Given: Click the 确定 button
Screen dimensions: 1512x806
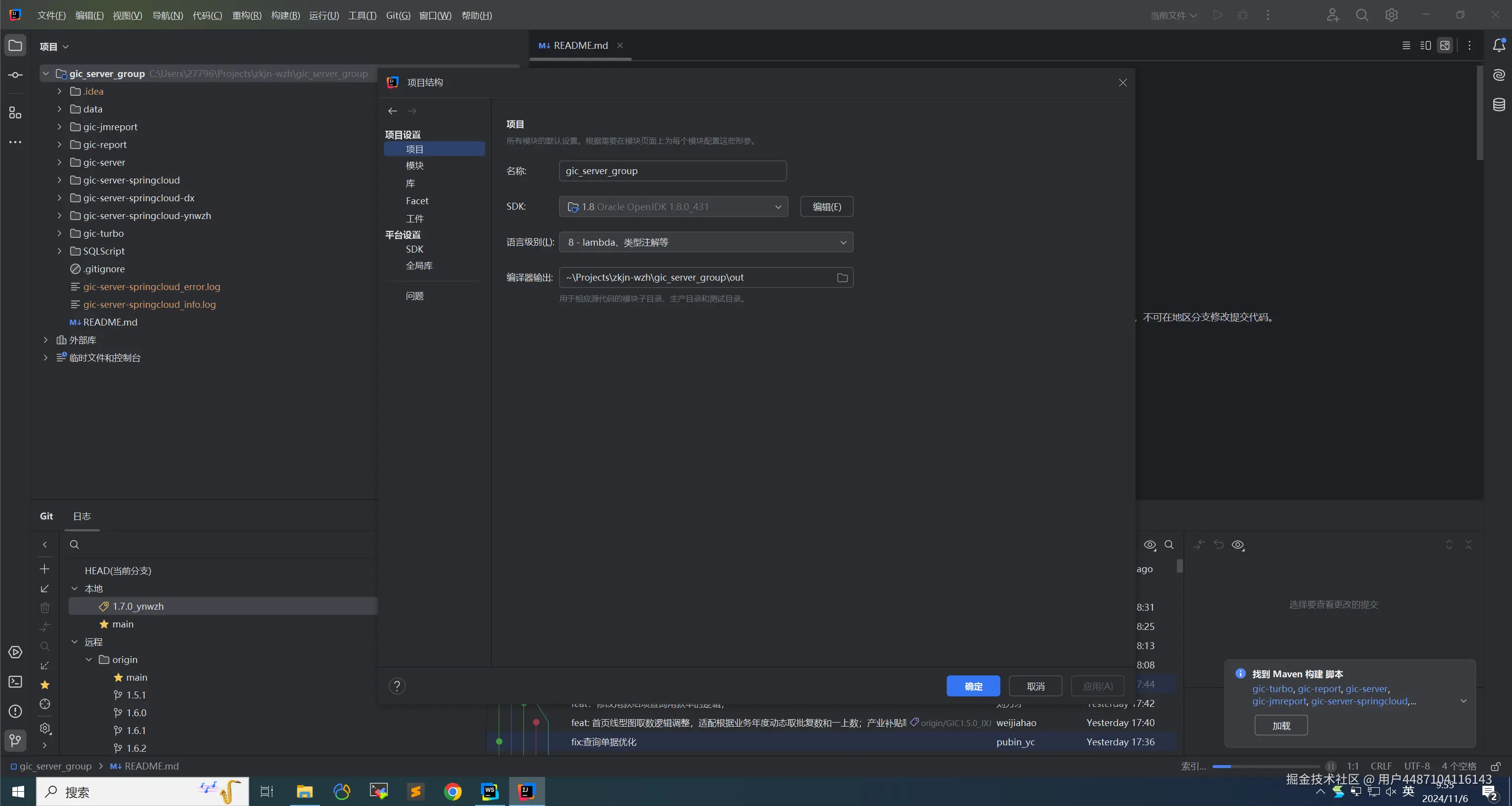Looking at the screenshot, I should point(973,686).
